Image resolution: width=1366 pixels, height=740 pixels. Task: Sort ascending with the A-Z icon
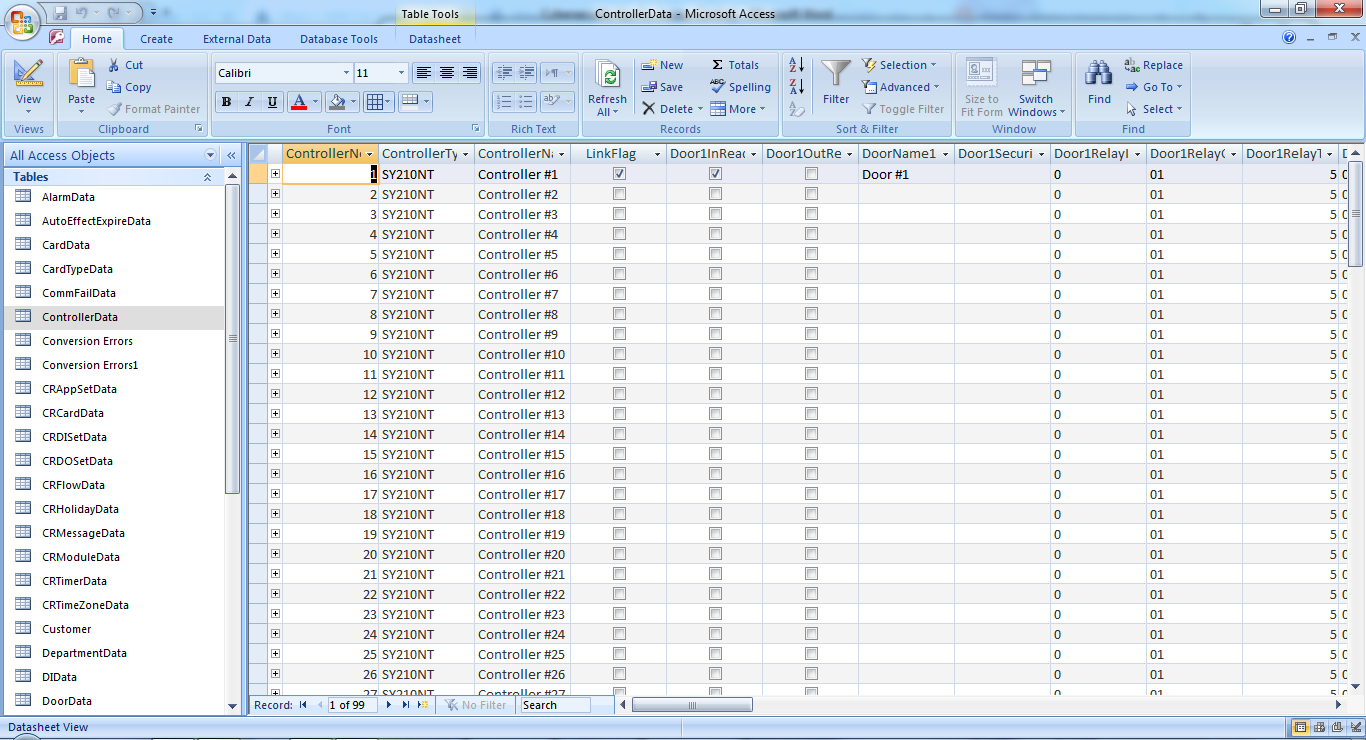pyautogui.click(x=795, y=64)
